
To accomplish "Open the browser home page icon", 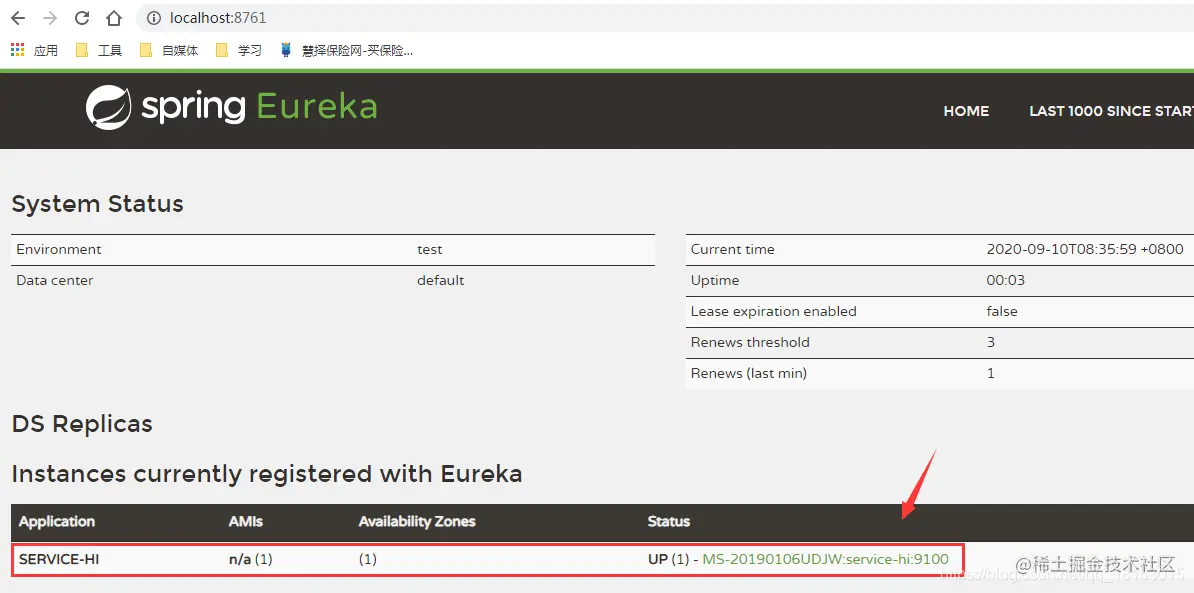I will click(x=113, y=18).
